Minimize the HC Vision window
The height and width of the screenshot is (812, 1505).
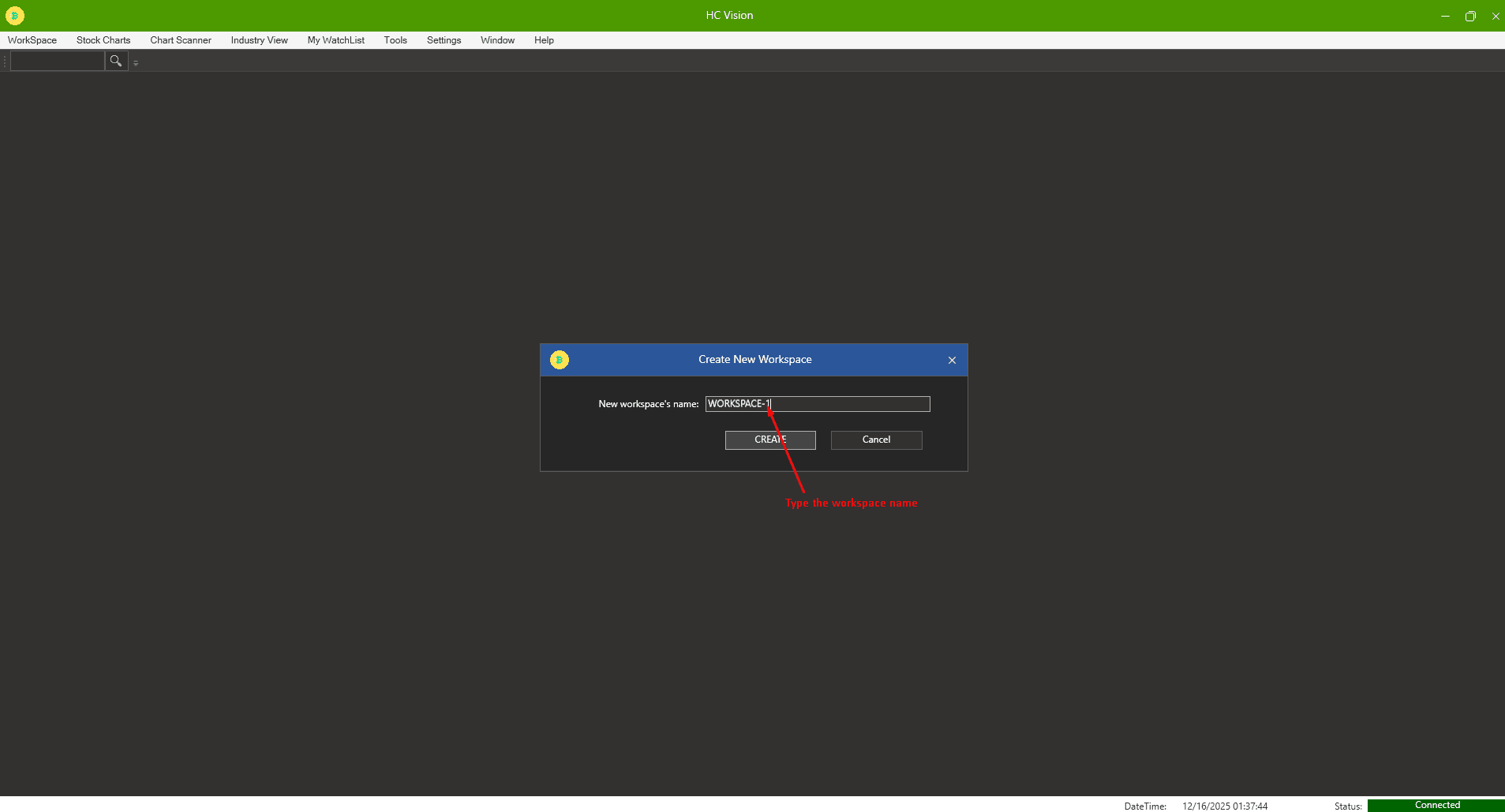click(x=1445, y=16)
